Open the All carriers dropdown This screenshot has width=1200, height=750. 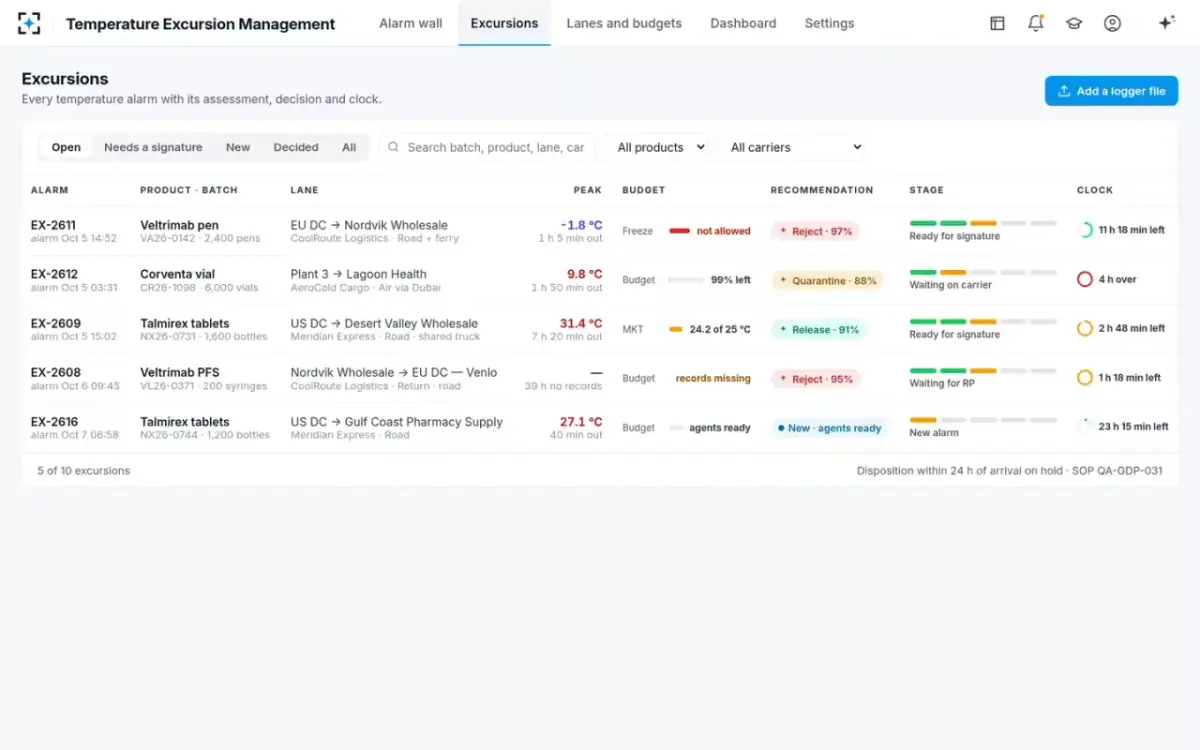click(795, 147)
